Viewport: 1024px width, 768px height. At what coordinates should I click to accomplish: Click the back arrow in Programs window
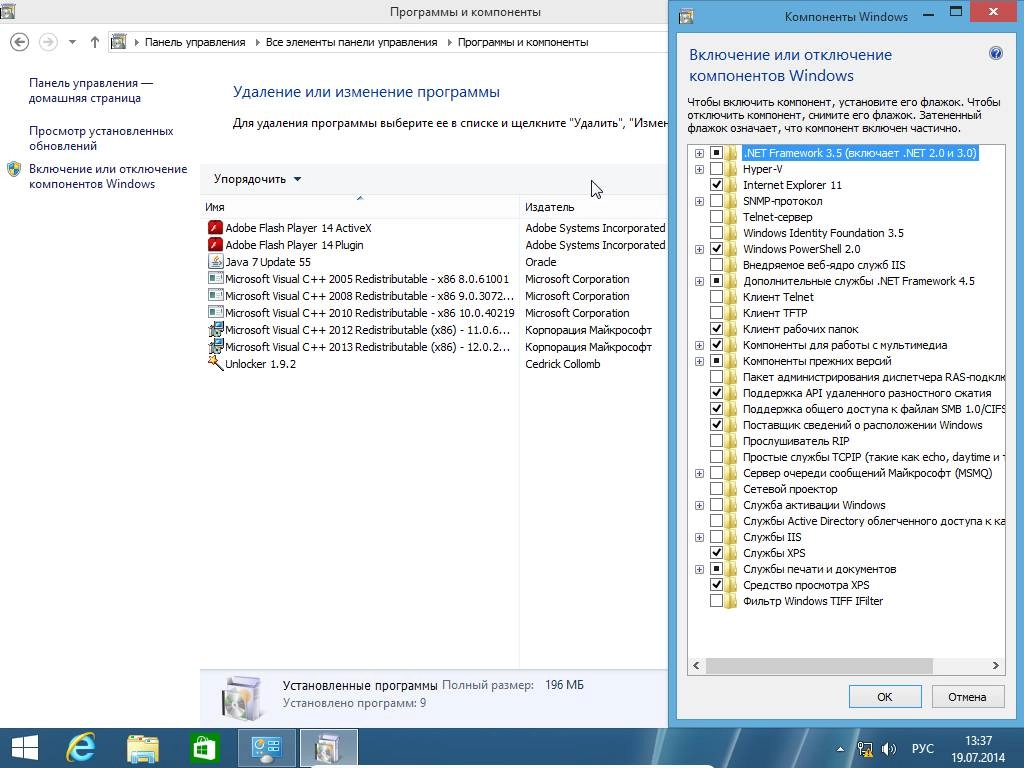coord(20,42)
